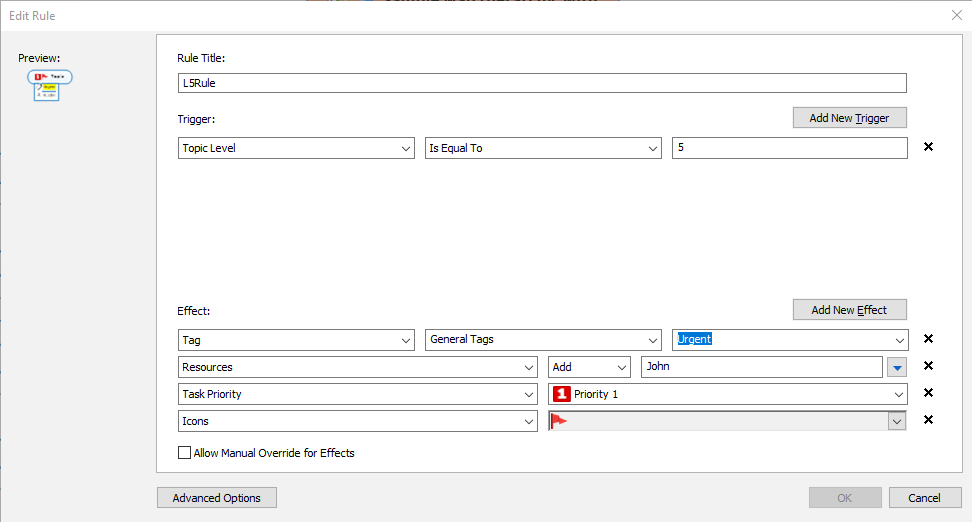Delete the Resources effect row

(928, 366)
